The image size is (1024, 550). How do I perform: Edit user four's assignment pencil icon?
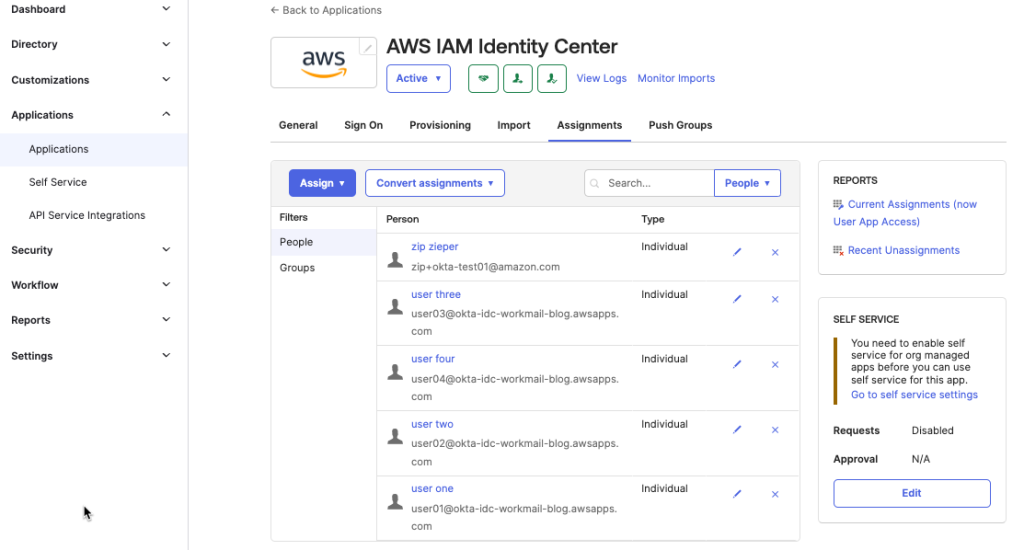click(737, 364)
